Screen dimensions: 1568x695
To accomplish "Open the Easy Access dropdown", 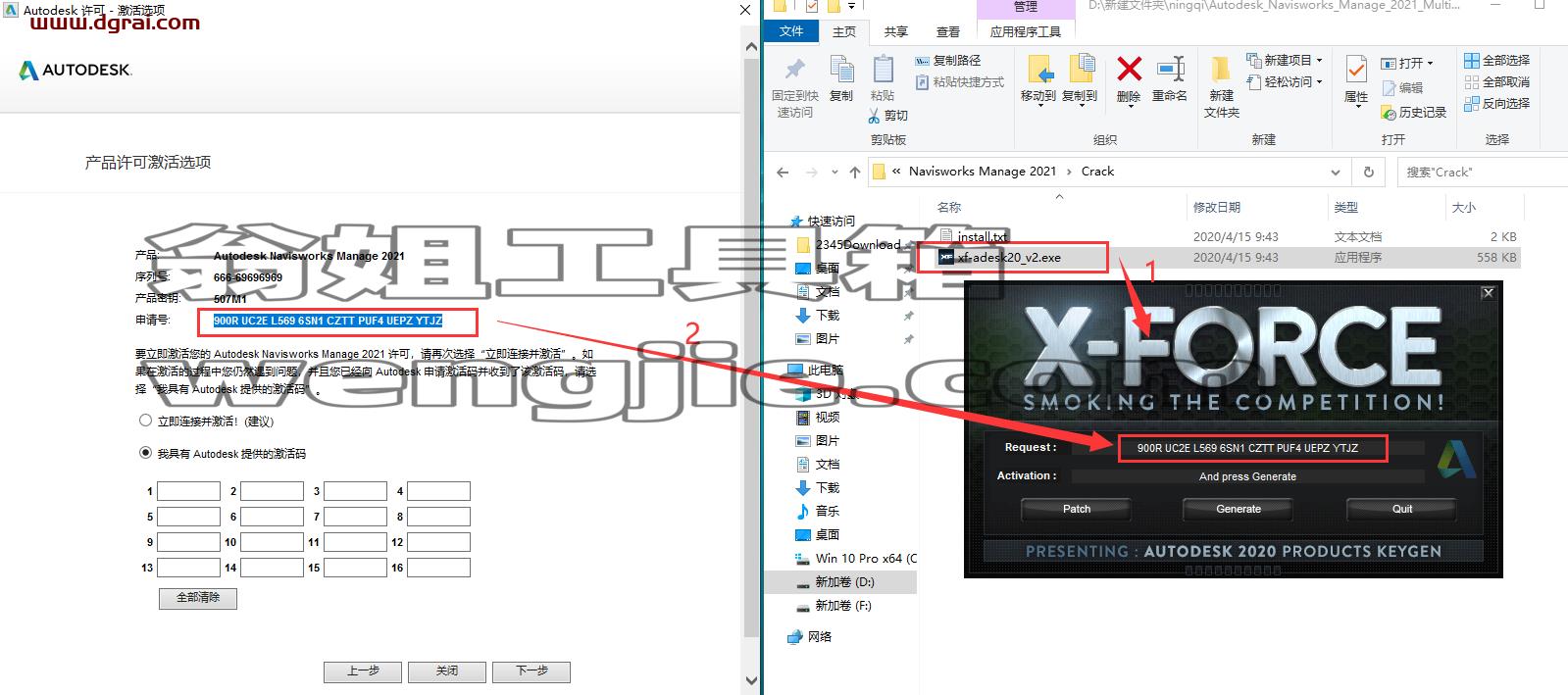I will tap(1285, 82).
